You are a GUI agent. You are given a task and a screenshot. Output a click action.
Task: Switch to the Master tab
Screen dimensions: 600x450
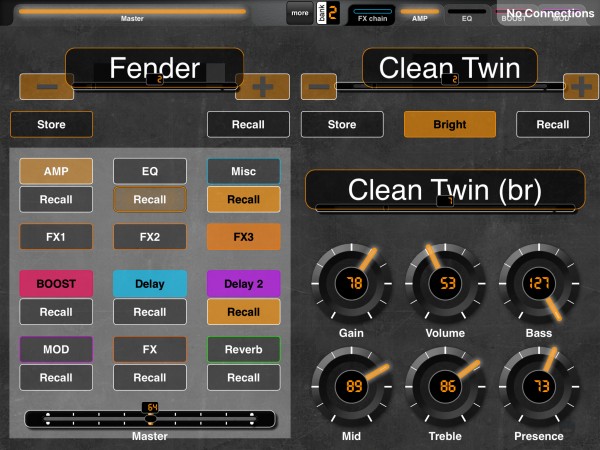132,15
